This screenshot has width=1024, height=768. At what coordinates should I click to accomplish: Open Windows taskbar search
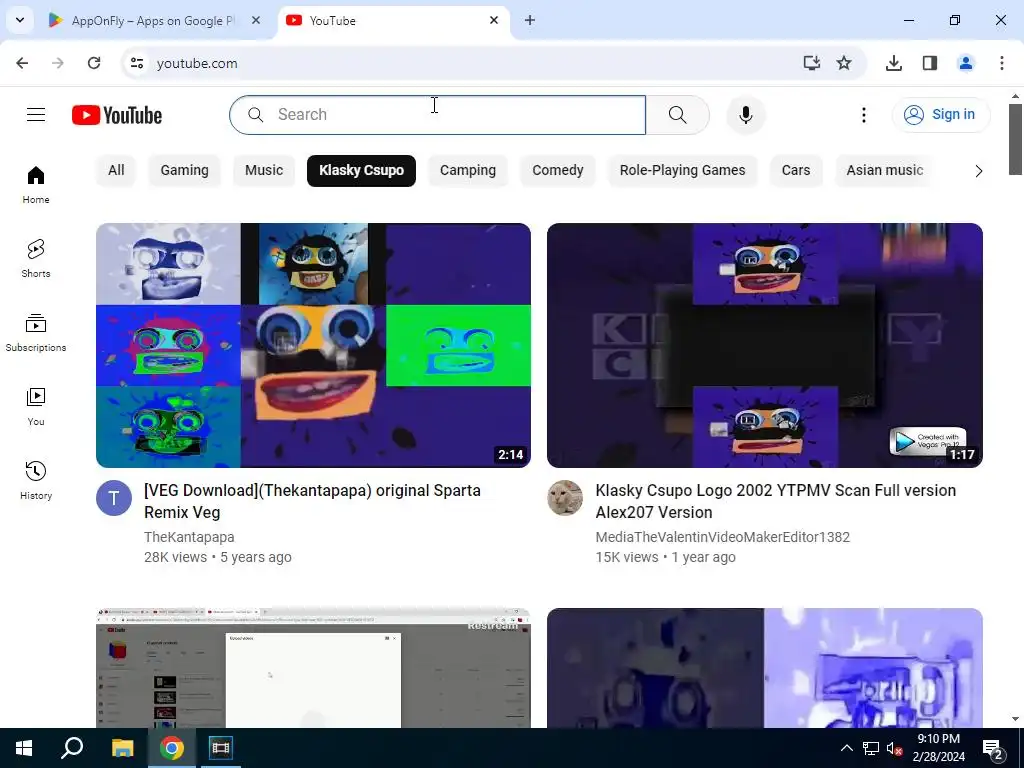(x=72, y=748)
